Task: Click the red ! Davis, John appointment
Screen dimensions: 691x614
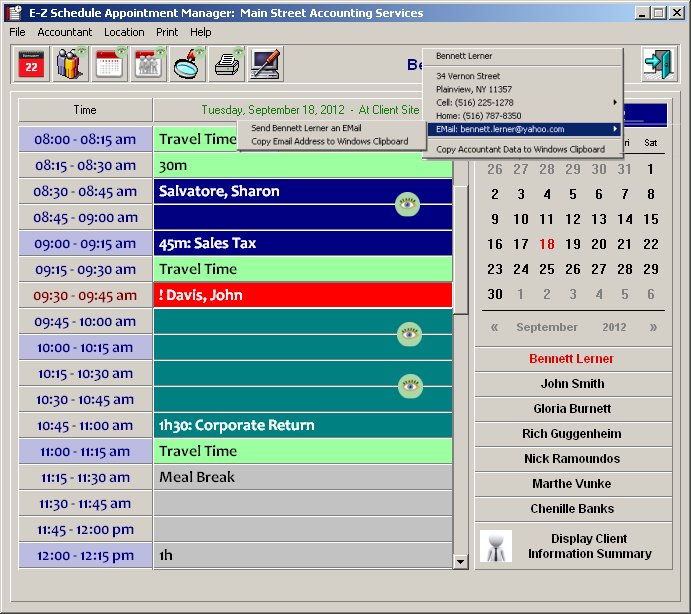Action: click(303, 295)
